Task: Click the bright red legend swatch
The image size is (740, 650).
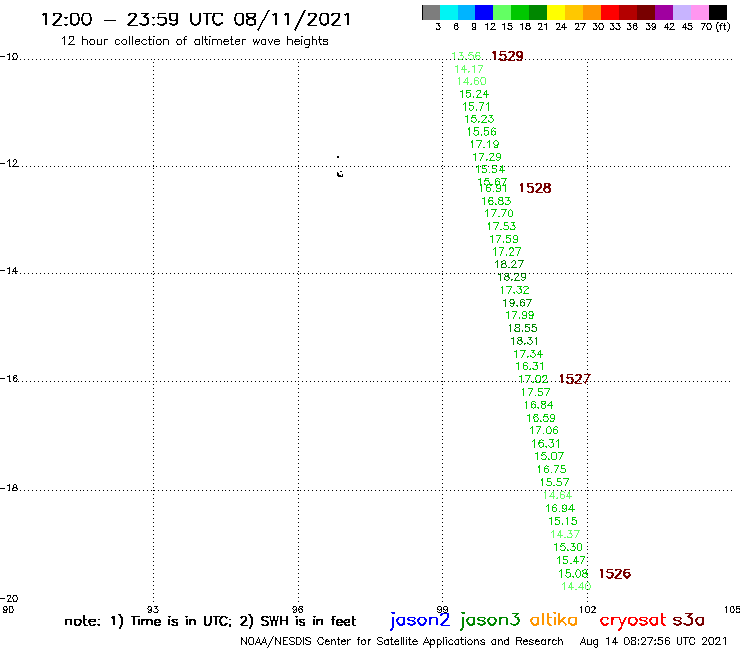Action: pyautogui.click(x=610, y=12)
